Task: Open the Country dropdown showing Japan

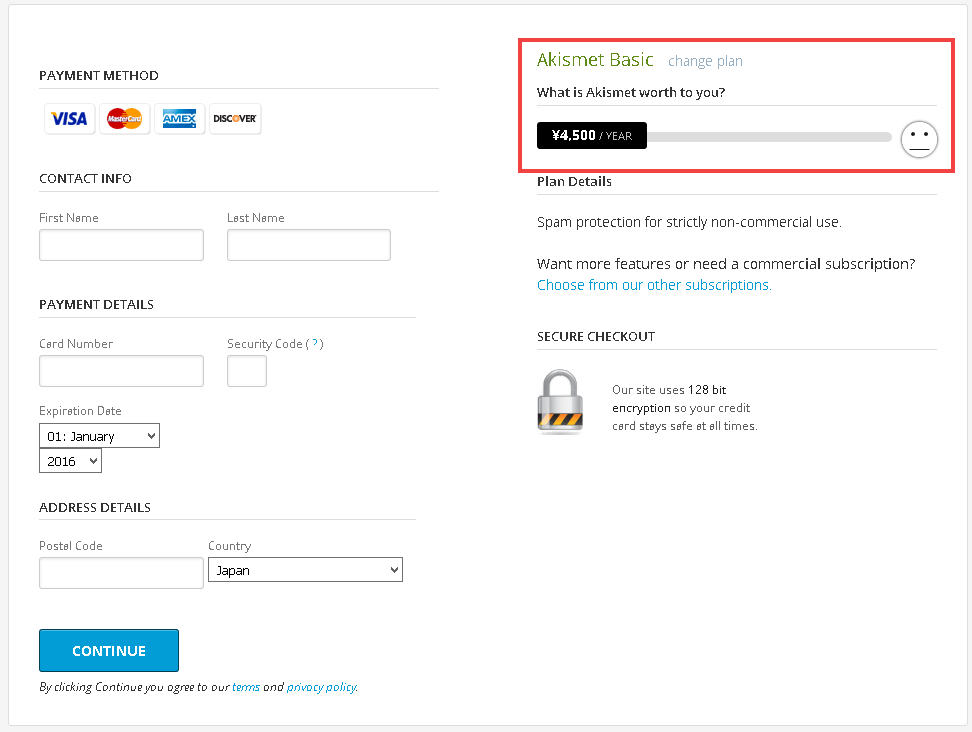Action: tap(305, 570)
